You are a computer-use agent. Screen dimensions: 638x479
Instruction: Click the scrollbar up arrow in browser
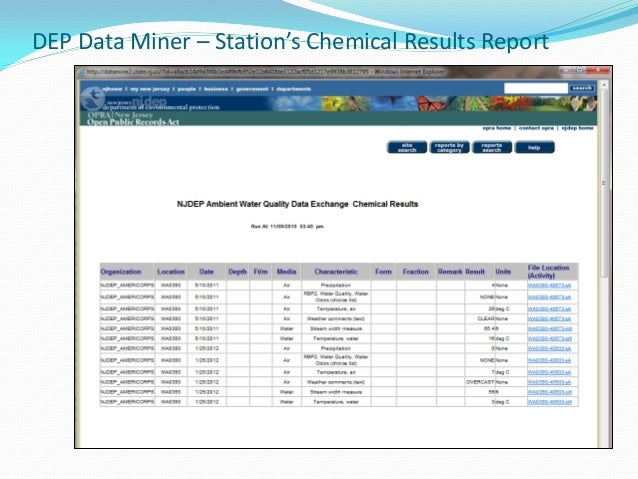(604, 85)
